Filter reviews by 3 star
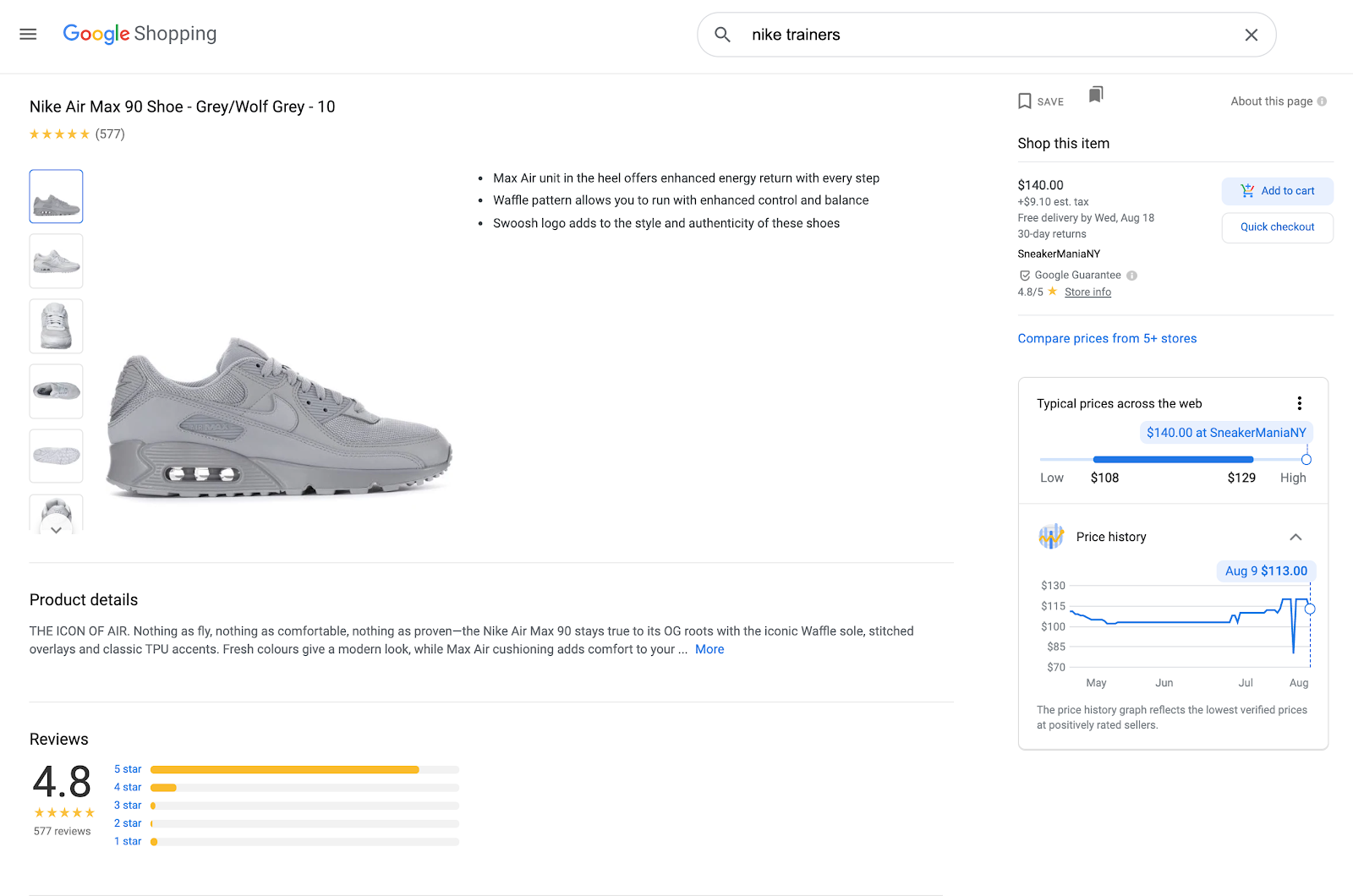 point(128,806)
